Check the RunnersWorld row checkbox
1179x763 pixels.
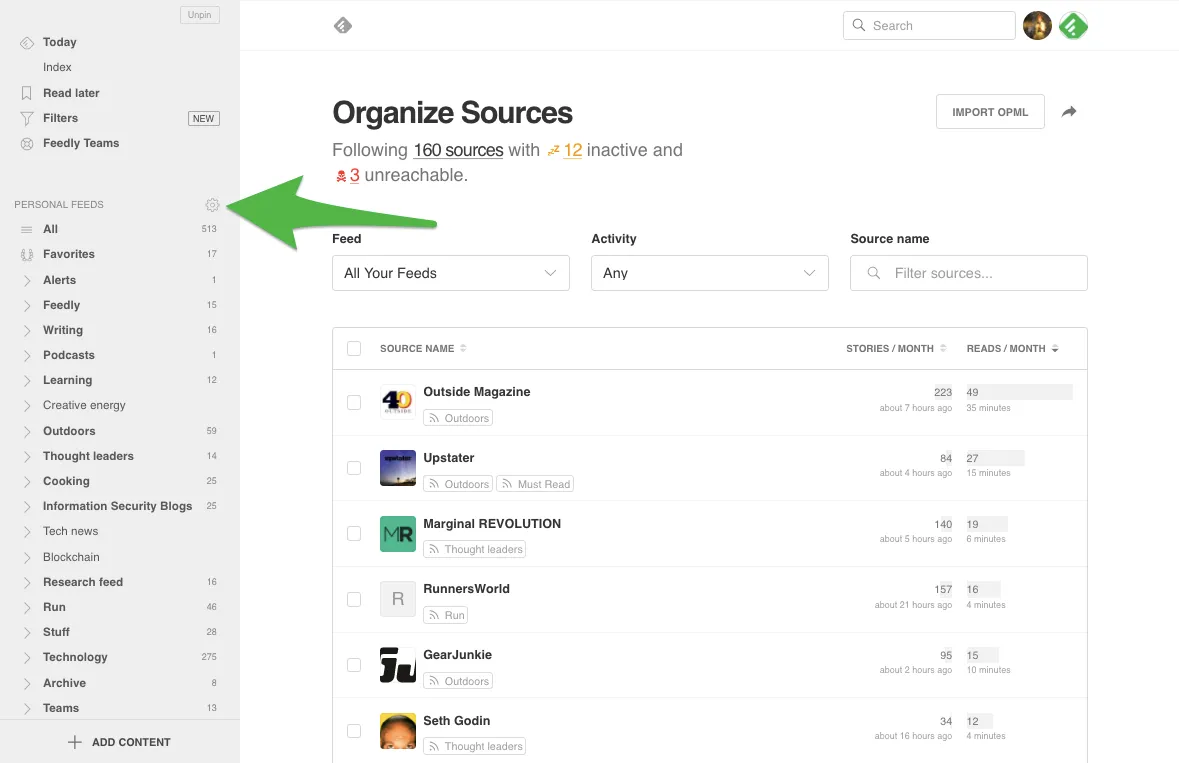click(x=354, y=599)
